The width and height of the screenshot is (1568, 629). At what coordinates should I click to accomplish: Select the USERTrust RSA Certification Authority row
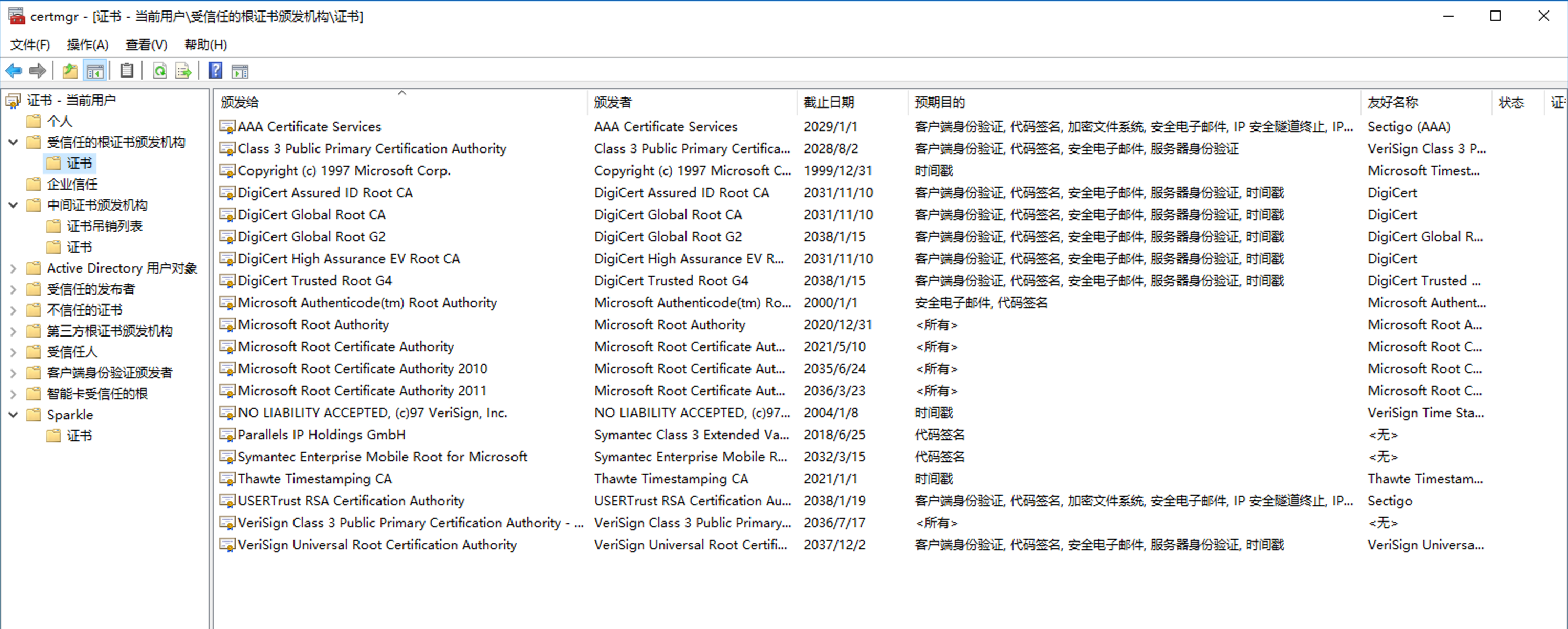pyautogui.click(x=351, y=501)
